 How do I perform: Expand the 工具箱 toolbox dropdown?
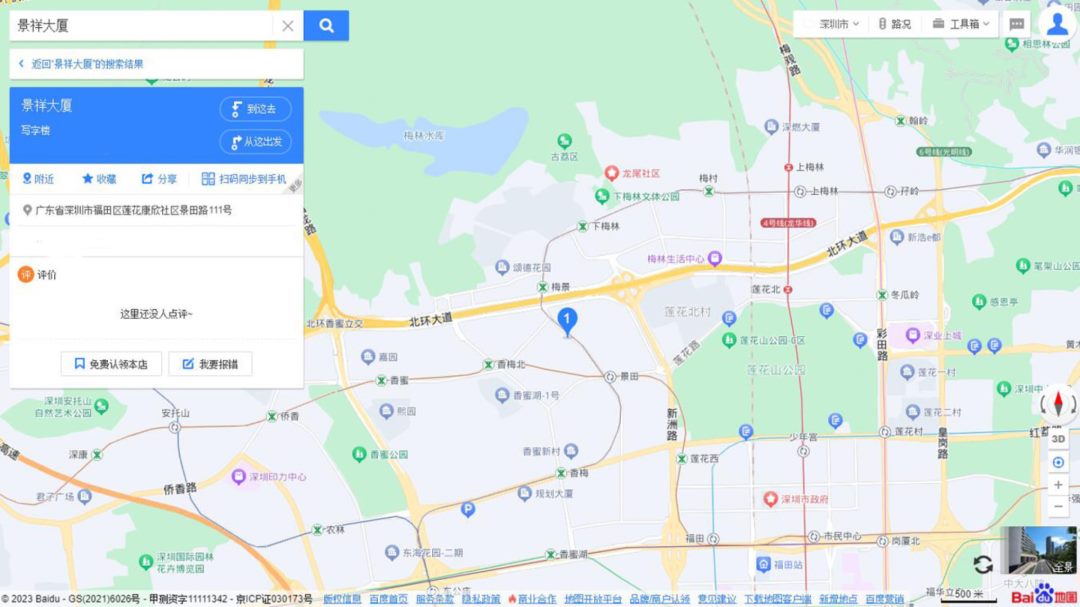pyautogui.click(x=961, y=24)
